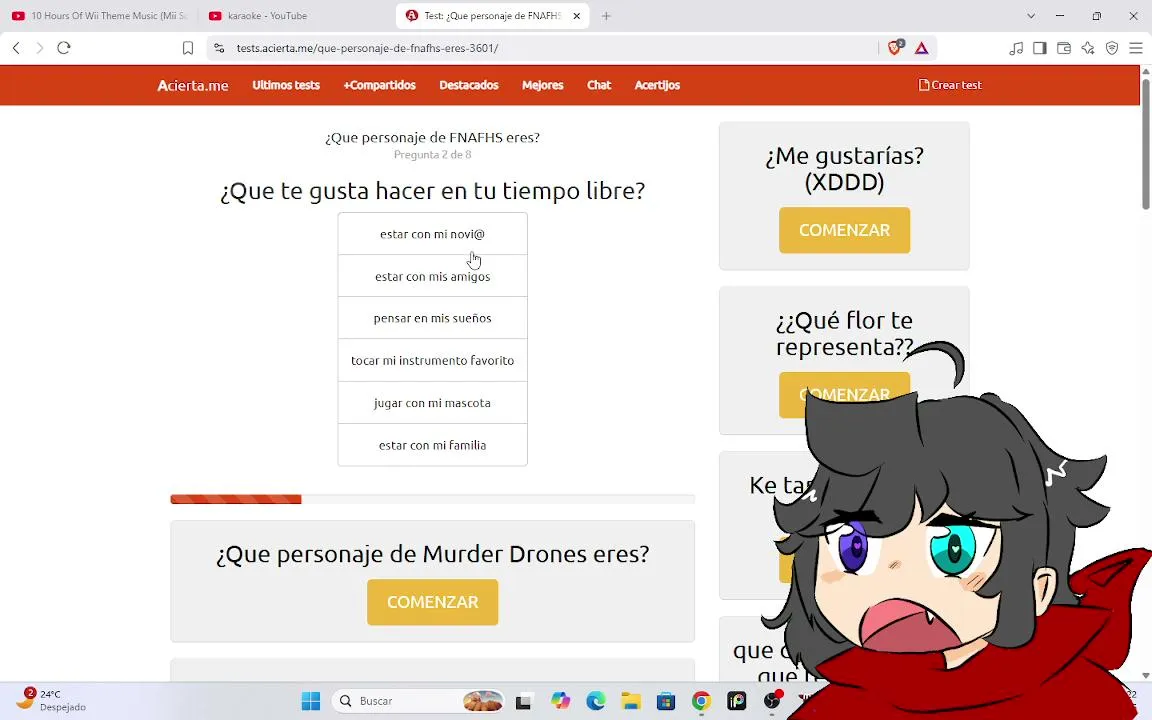Screen dimensions: 1152x720
Task: Open the browser hamburger menu
Action: pos(1136,48)
